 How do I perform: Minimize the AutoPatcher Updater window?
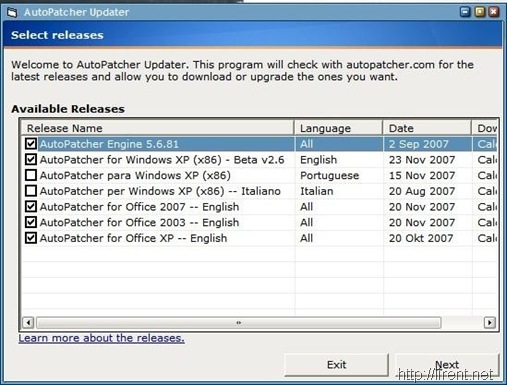(465, 12)
